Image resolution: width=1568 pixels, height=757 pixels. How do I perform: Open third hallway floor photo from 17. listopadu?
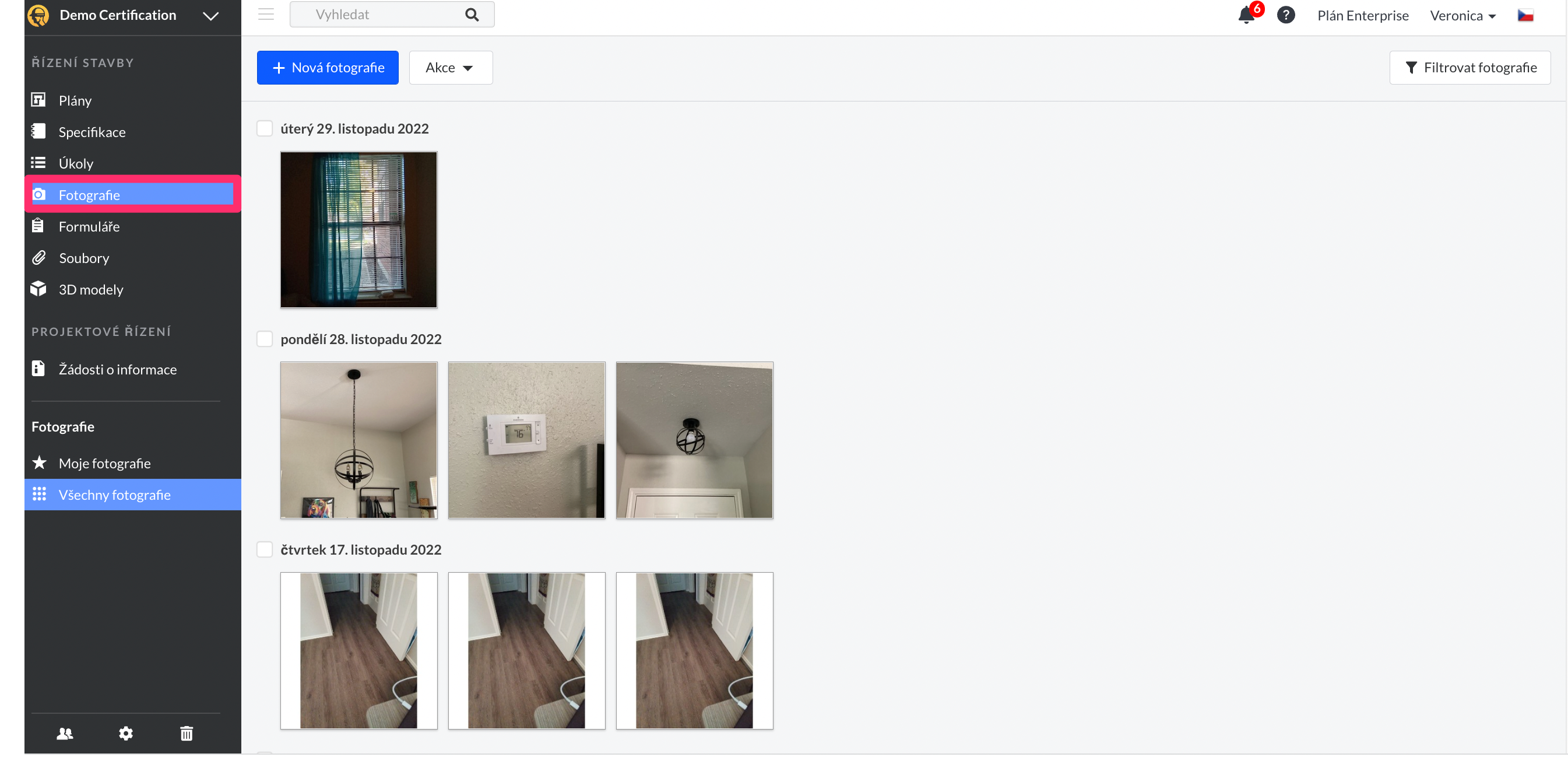pyautogui.click(x=694, y=651)
